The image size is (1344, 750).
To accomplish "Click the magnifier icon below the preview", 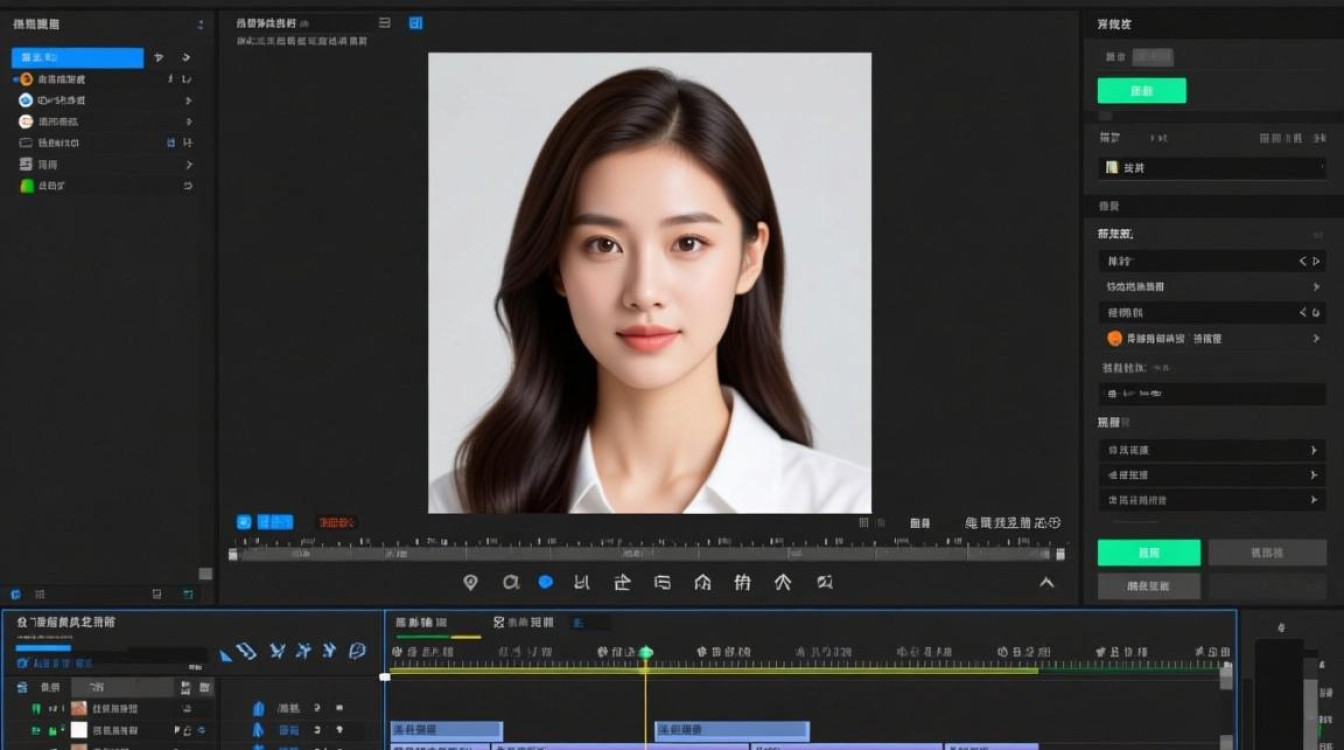I will [x=511, y=582].
